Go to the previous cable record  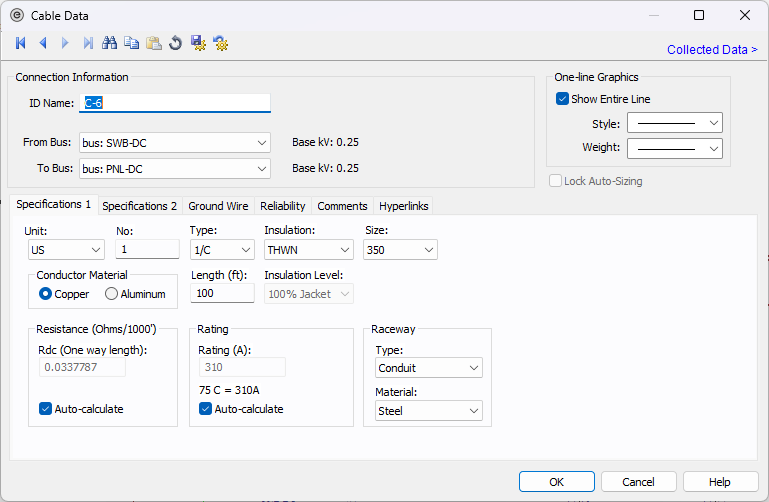tap(43, 43)
